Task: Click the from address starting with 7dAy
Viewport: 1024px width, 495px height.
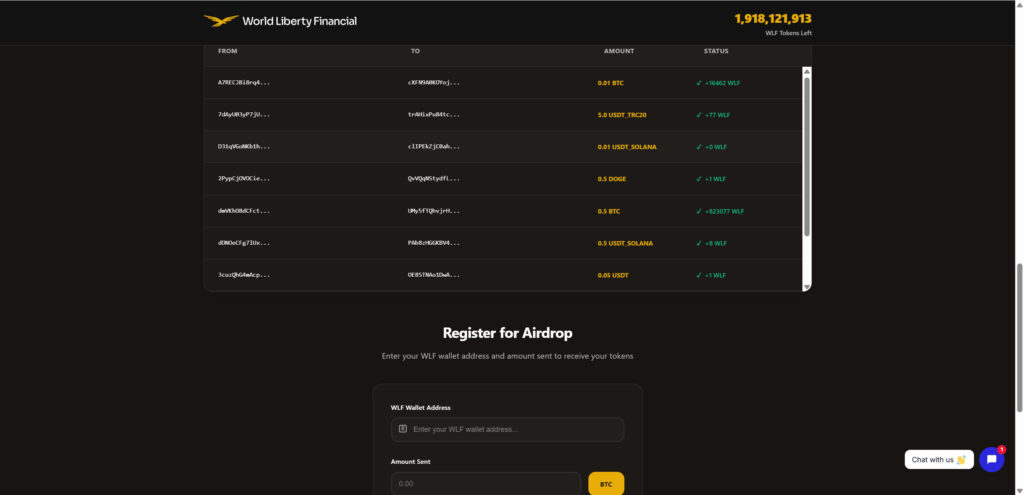Action: 244,115
